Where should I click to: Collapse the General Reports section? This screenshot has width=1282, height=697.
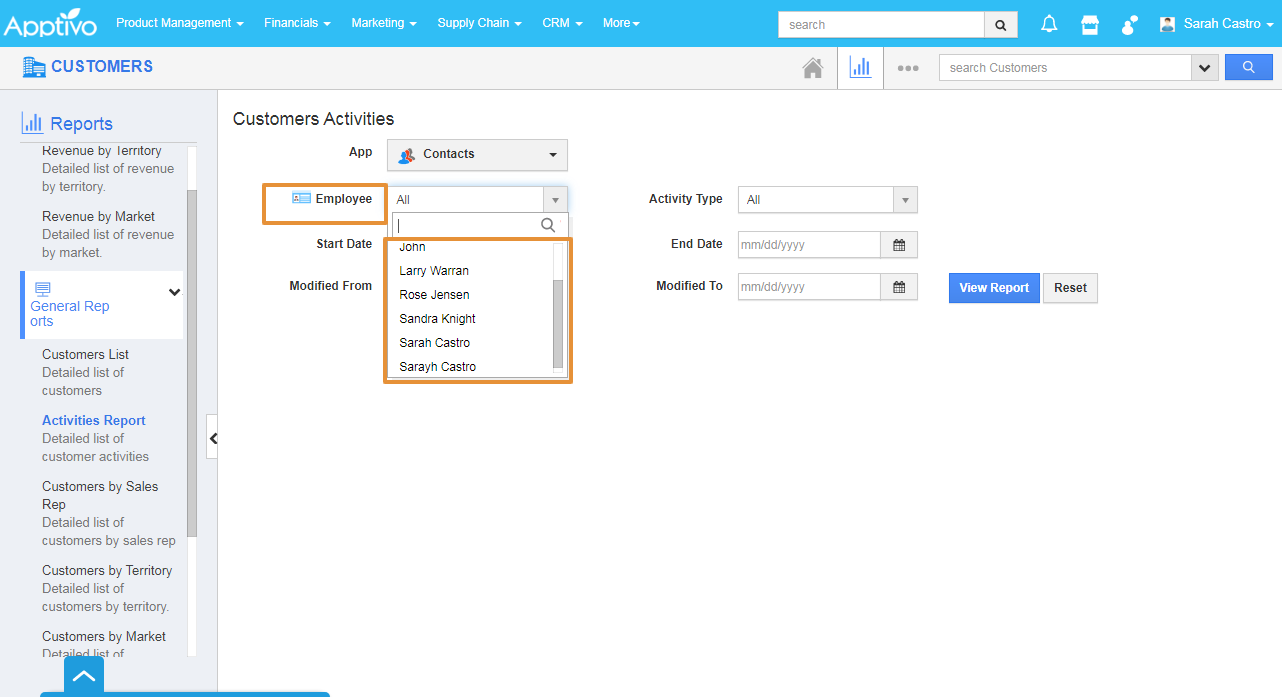[175, 292]
